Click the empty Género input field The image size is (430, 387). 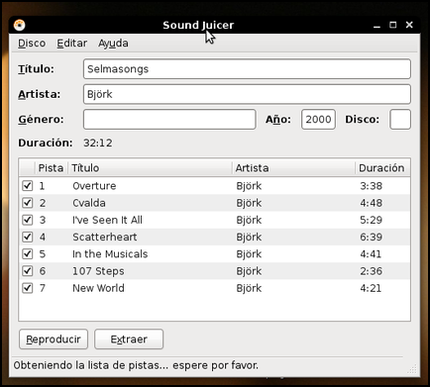click(x=169, y=119)
